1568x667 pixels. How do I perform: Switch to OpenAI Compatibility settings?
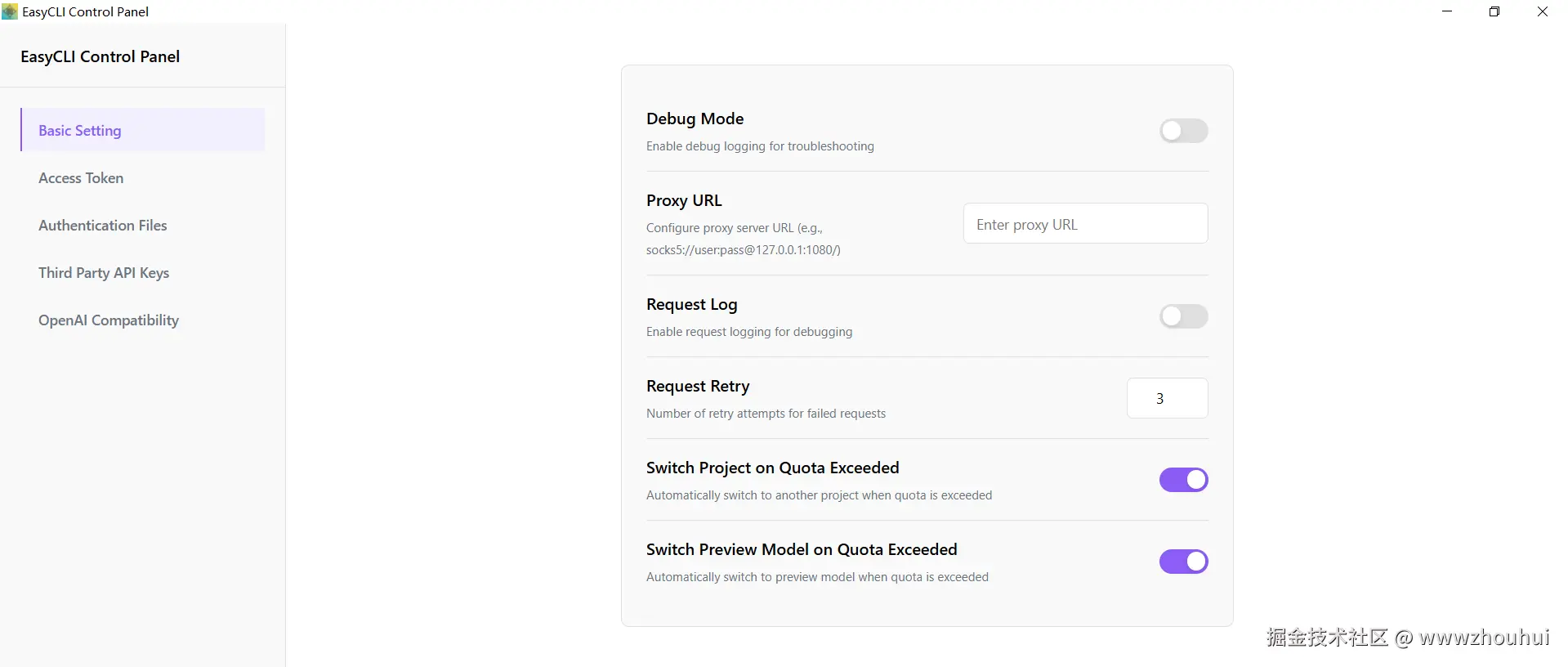109,320
